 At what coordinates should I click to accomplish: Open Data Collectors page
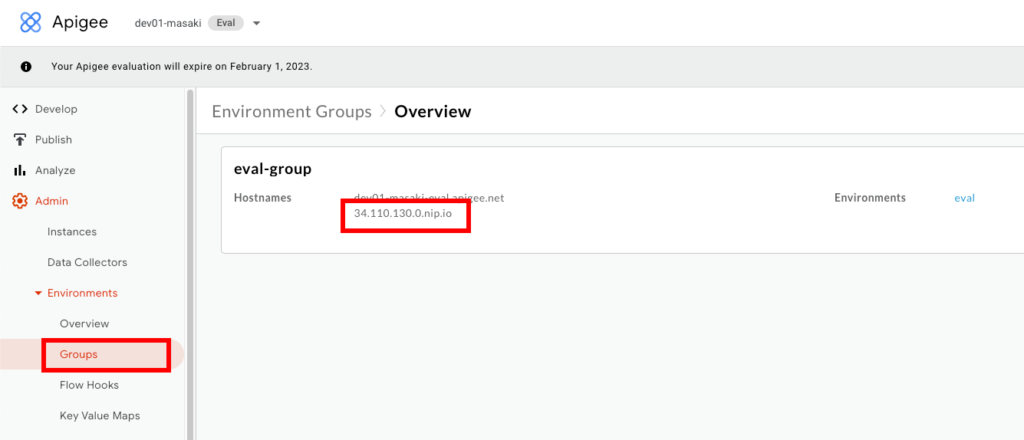point(87,262)
